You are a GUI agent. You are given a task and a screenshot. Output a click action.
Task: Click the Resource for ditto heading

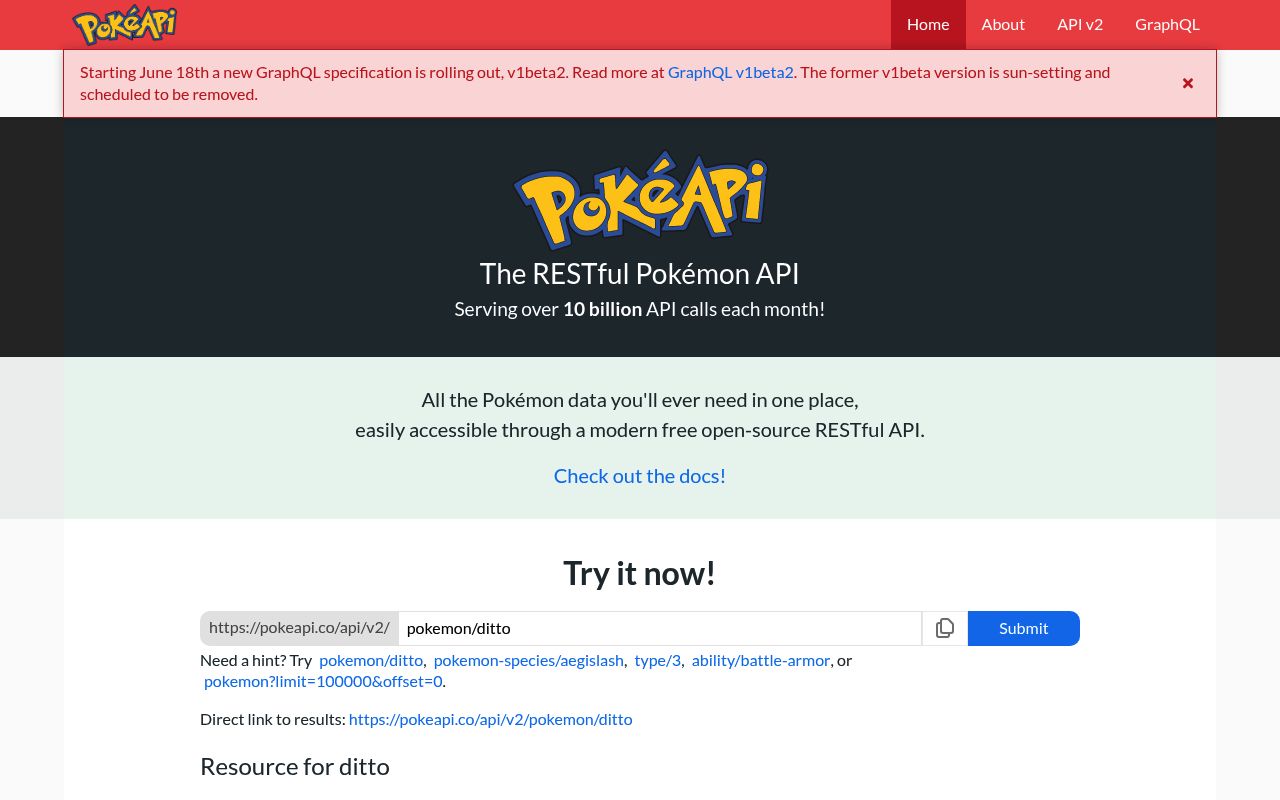coord(295,766)
